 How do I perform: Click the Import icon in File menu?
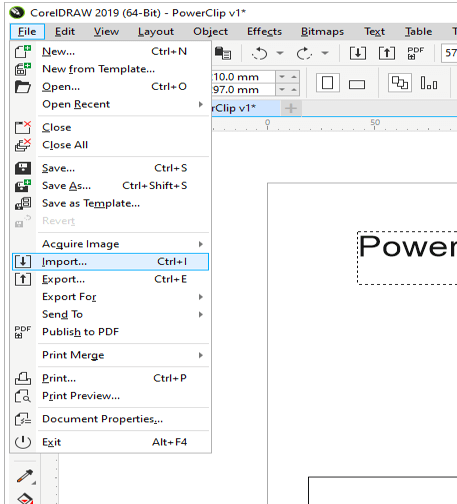click(x=23, y=262)
